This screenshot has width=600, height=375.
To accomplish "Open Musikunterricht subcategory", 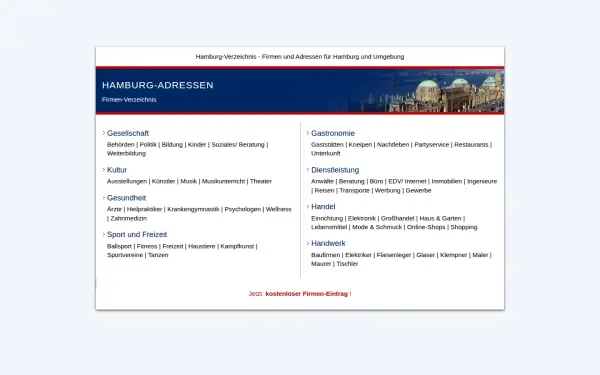I will point(223,181).
